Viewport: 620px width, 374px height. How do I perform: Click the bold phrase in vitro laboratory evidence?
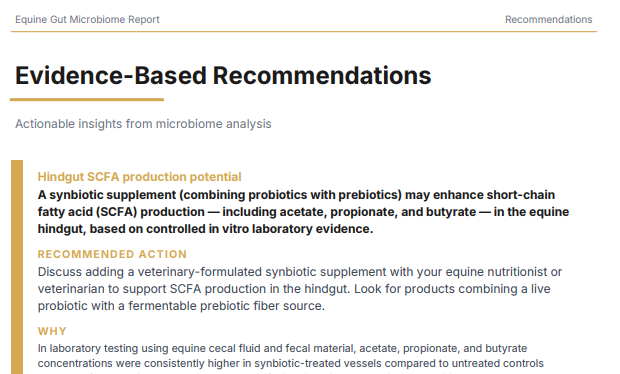(x=302, y=229)
